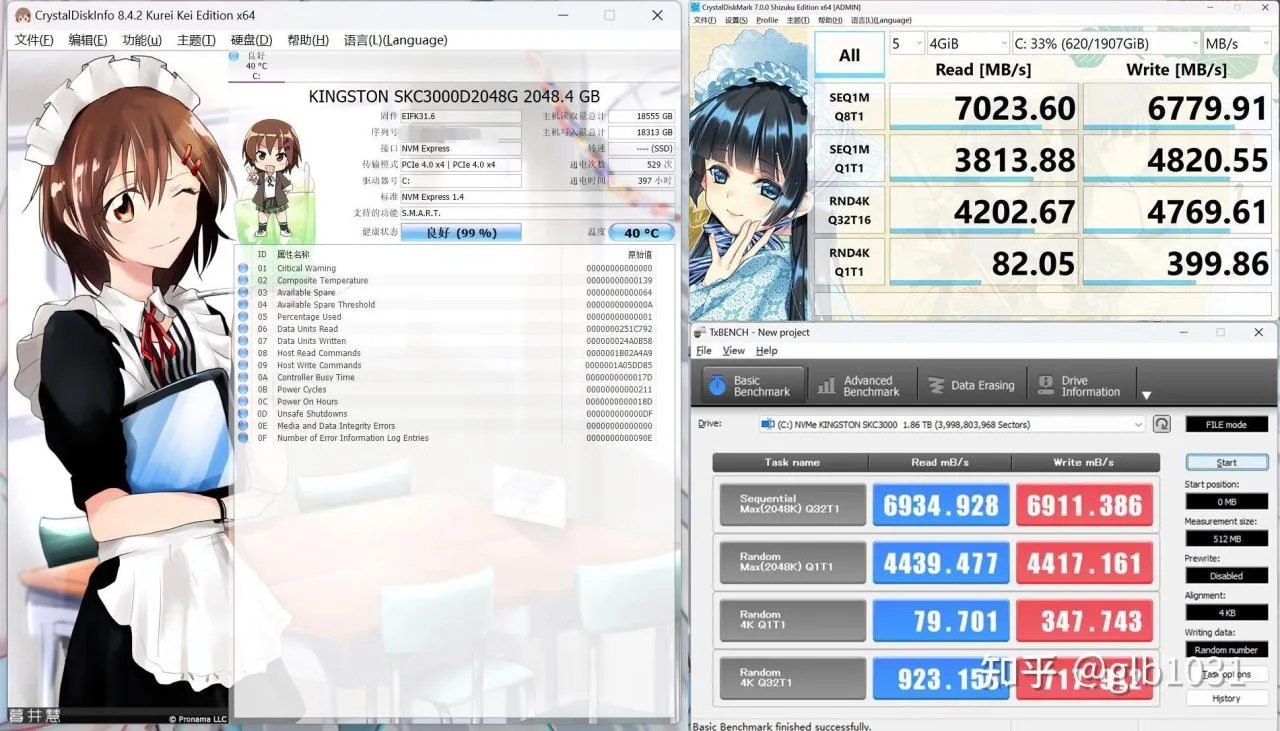This screenshot has width=1280, height=731.
Task: Click the 40 °C temperature indicator
Action: (x=641, y=232)
